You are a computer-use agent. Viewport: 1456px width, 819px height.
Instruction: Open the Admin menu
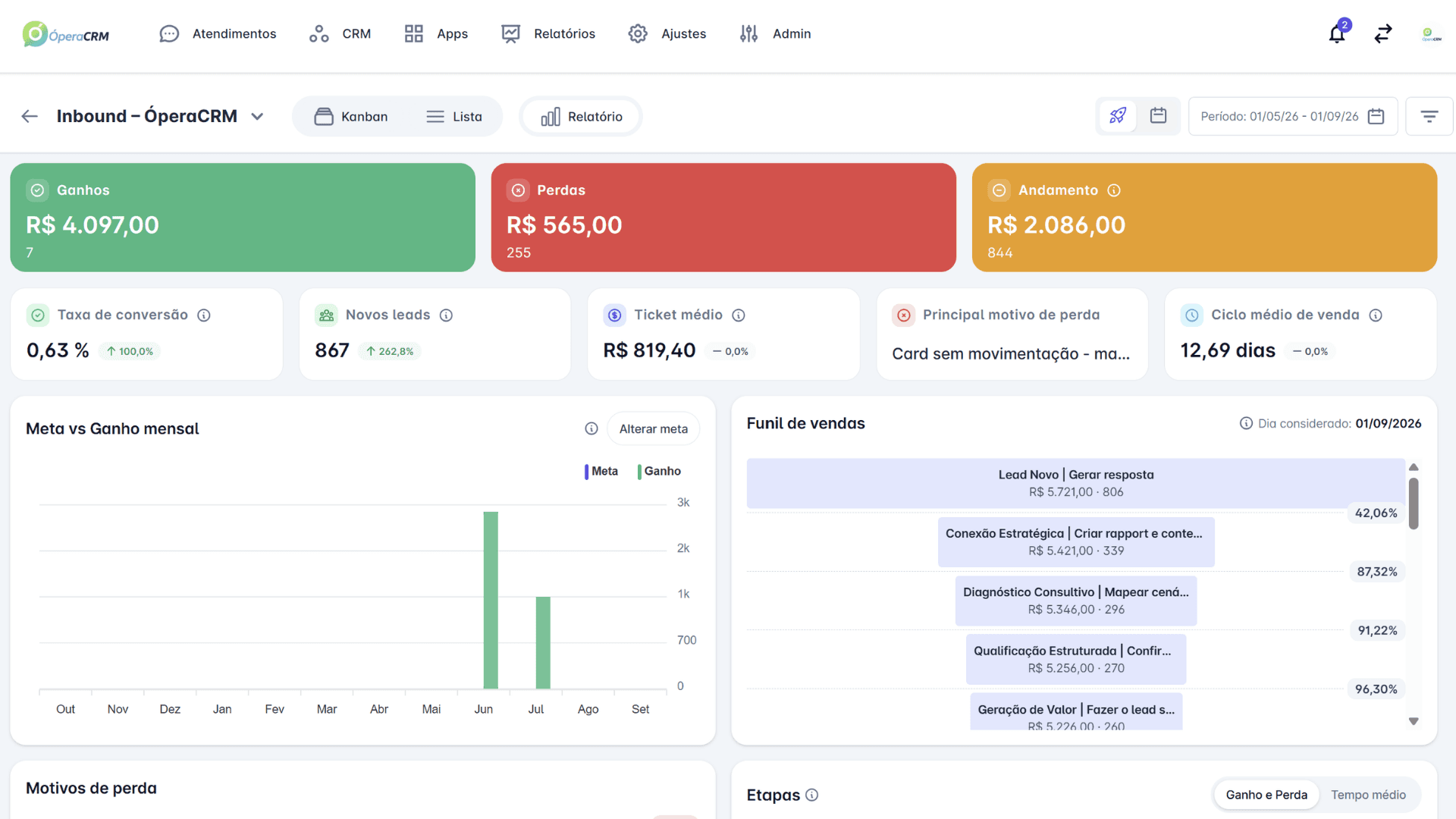[x=775, y=33]
